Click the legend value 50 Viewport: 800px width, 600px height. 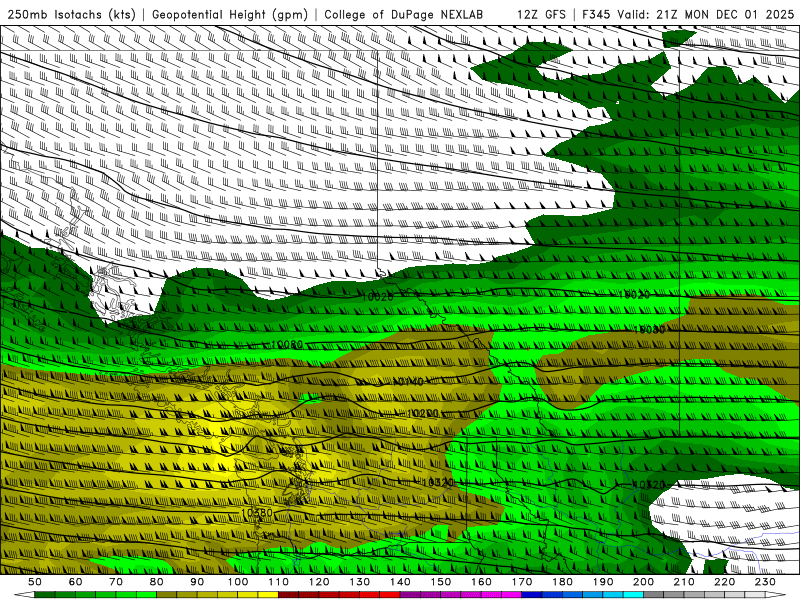pos(35,582)
